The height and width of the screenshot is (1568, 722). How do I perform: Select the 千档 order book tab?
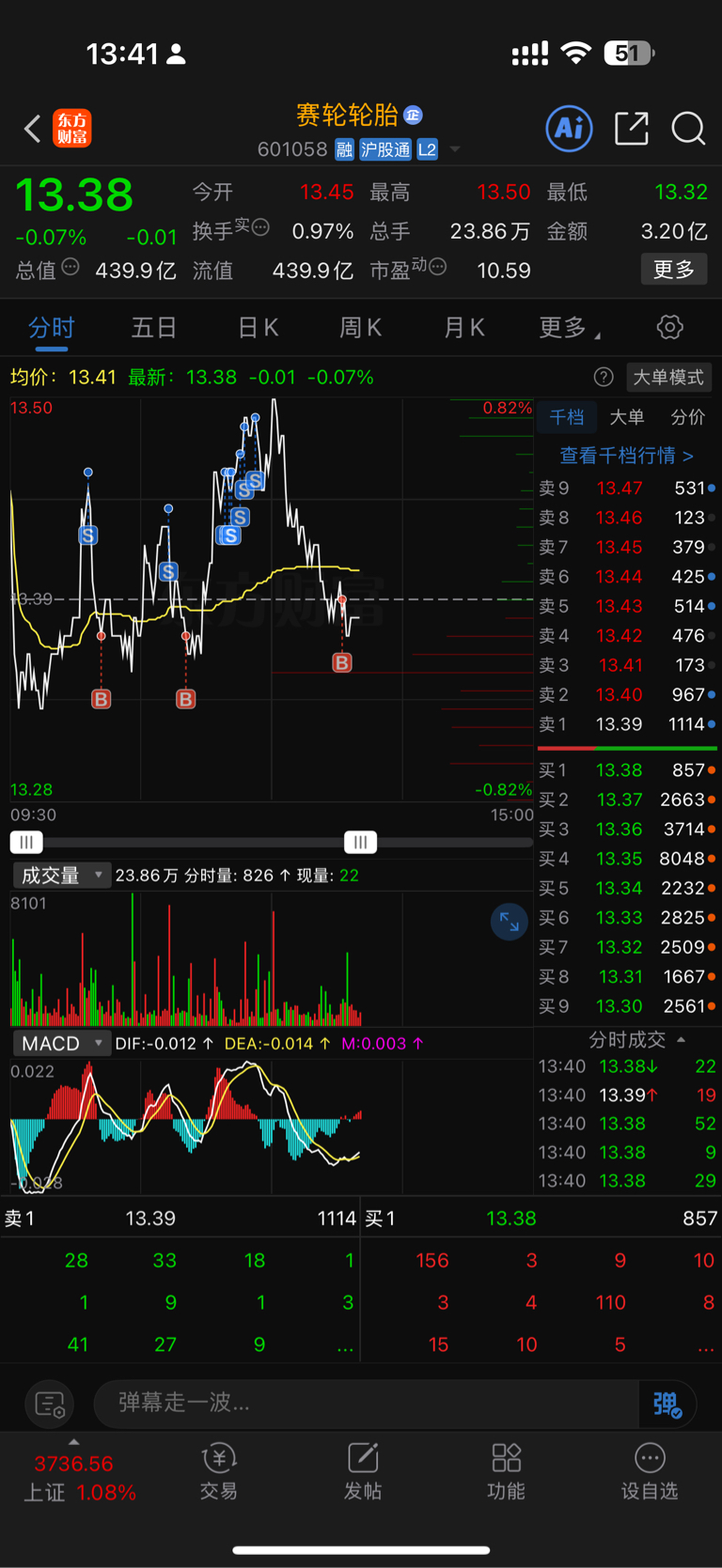567,417
